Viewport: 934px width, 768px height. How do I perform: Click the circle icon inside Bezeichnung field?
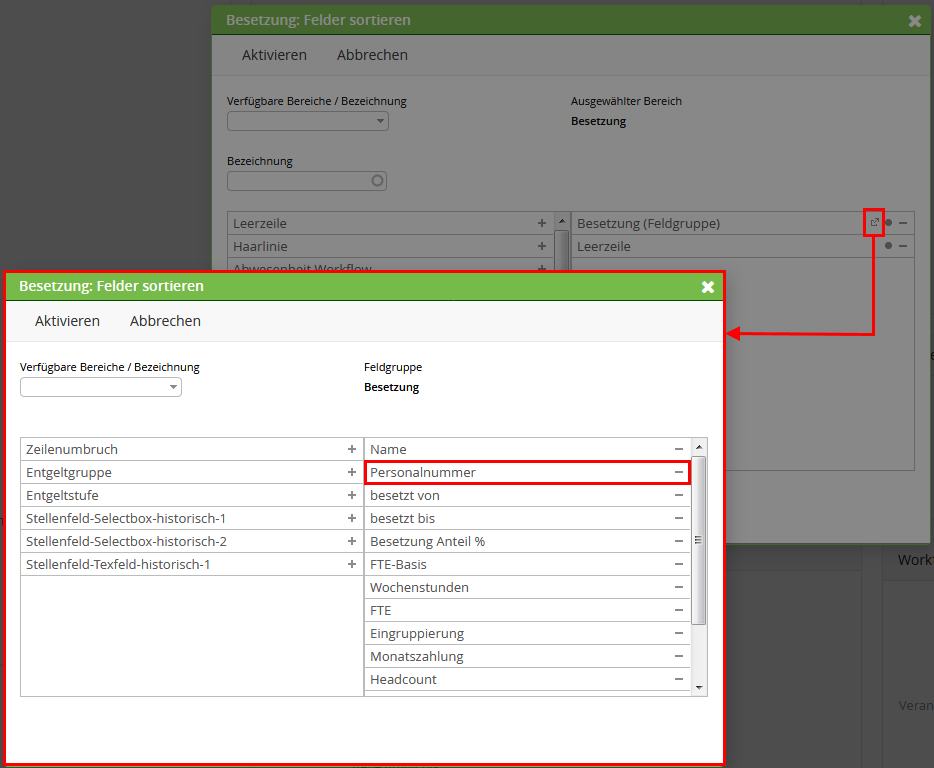(377, 181)
